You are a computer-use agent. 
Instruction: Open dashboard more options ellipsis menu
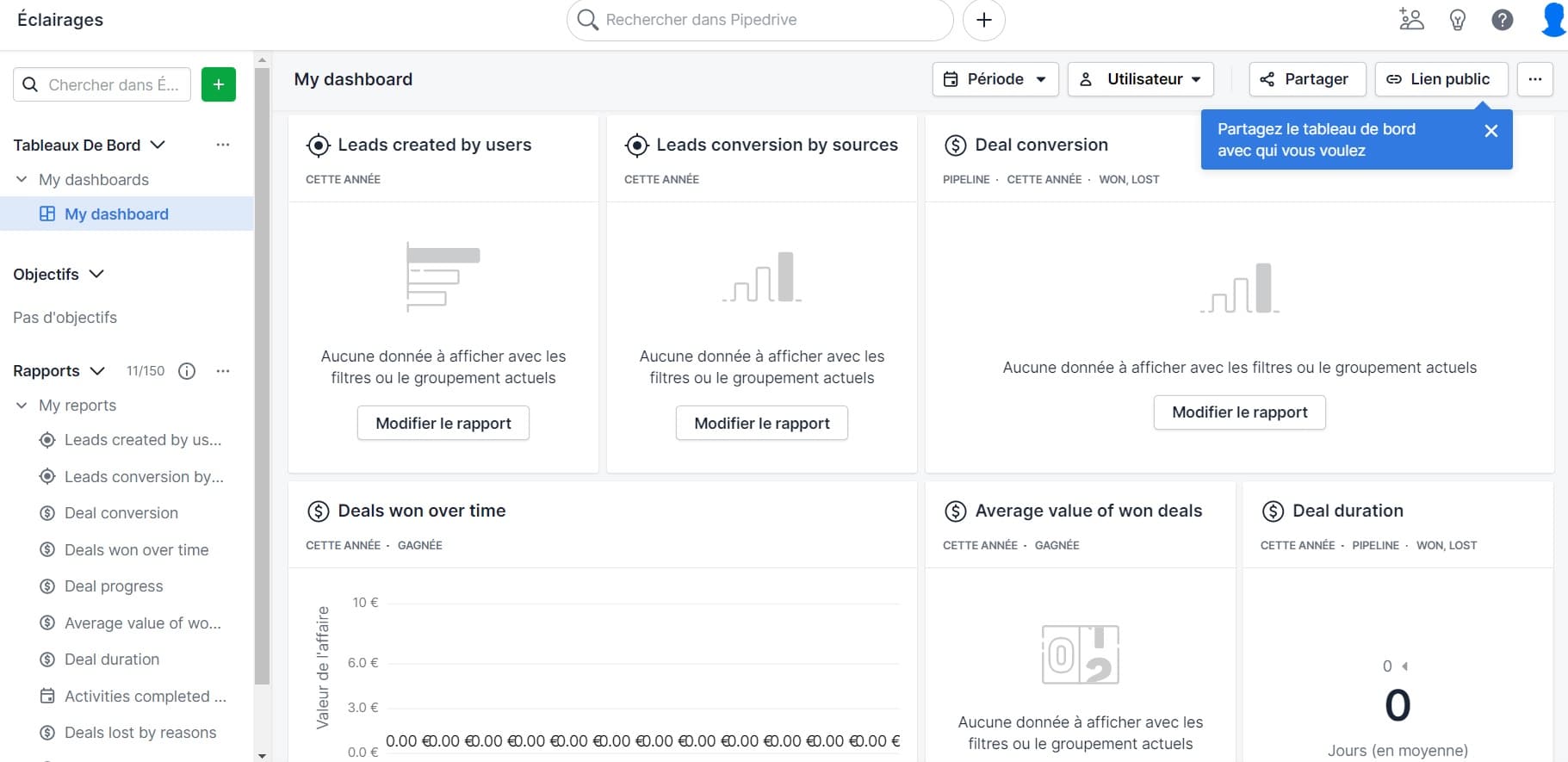pos(1534,79)
